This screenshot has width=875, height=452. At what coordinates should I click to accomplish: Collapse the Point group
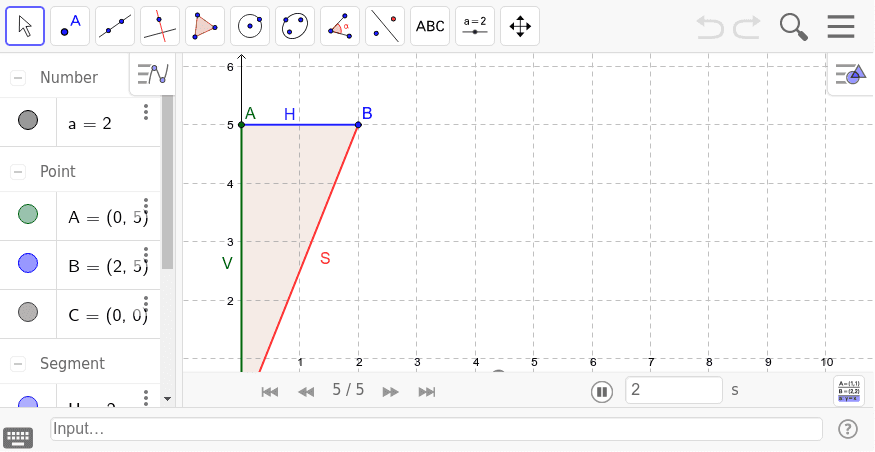(x=18, y=172)
